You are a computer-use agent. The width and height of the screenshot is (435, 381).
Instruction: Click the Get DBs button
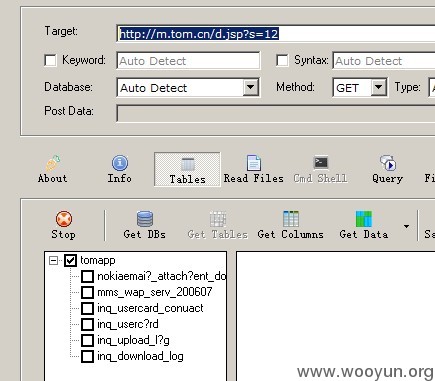tap(144, 225)
